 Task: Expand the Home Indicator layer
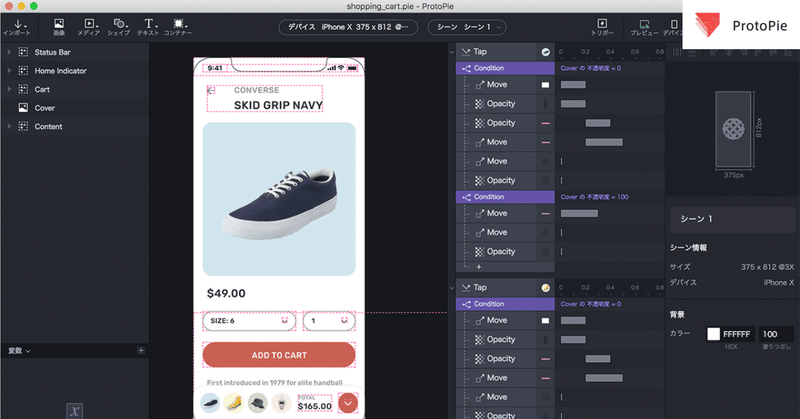pos(9,70)
